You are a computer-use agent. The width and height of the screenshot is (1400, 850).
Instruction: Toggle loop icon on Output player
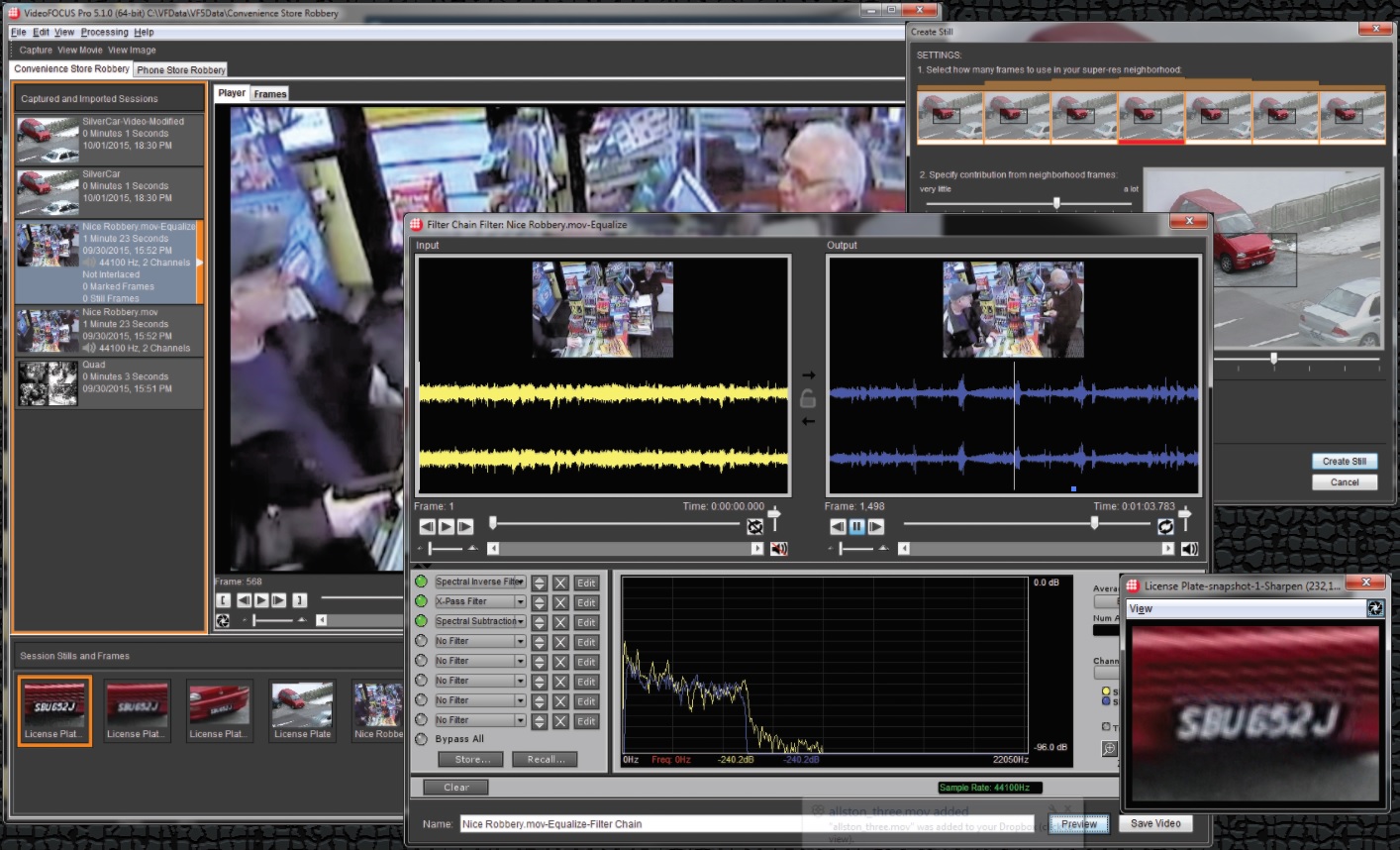pos(1166,527)
